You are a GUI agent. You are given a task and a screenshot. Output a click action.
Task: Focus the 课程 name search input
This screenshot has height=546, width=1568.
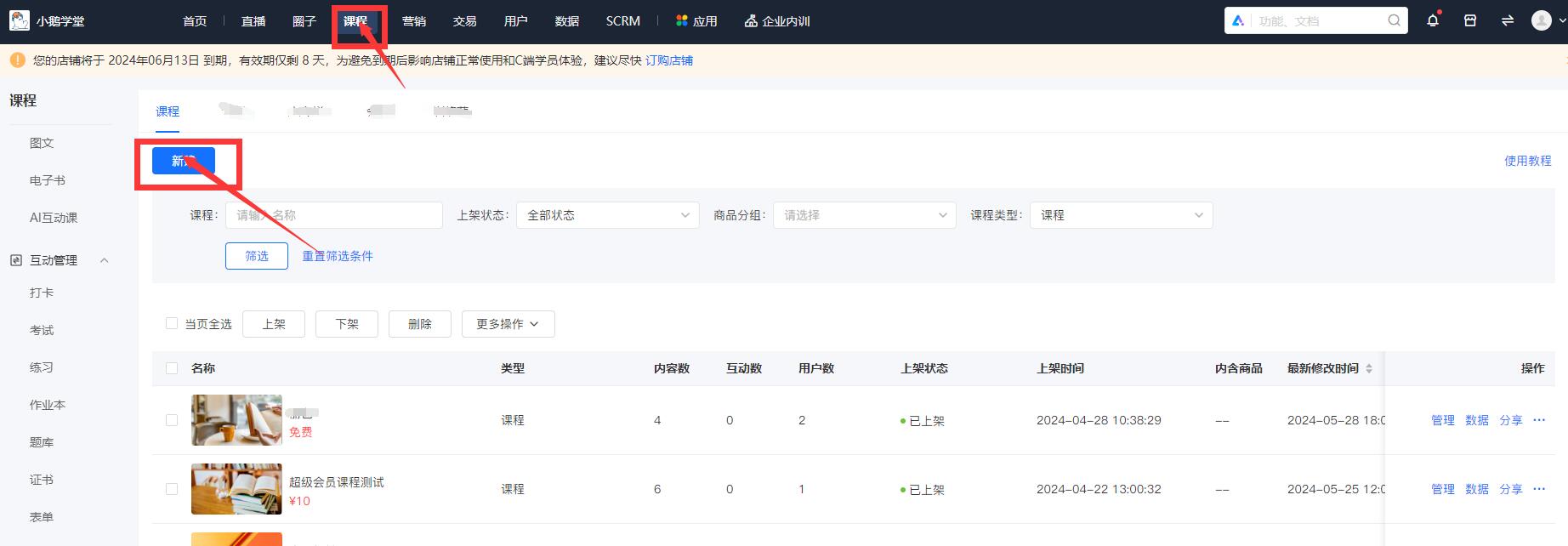tap(334, 215)
